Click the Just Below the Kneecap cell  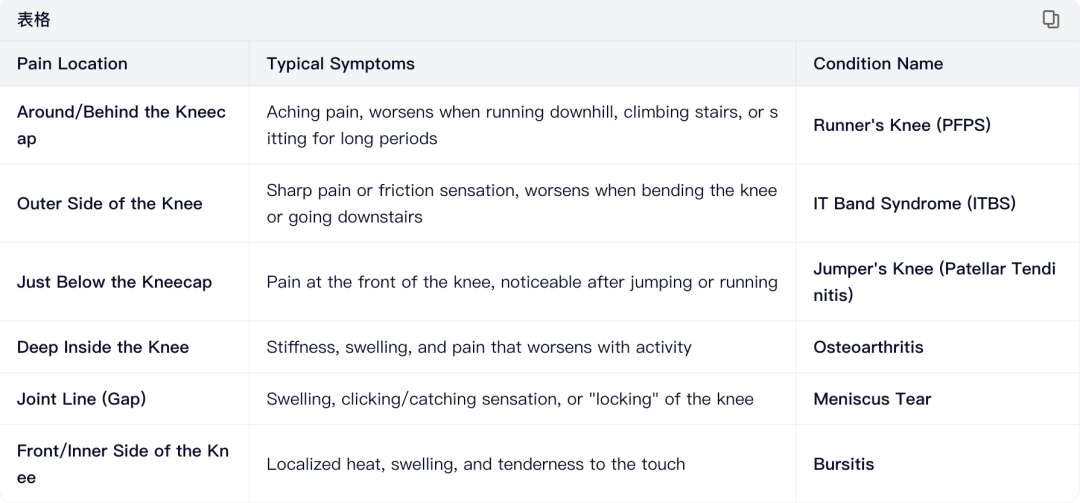coord(114,282)
